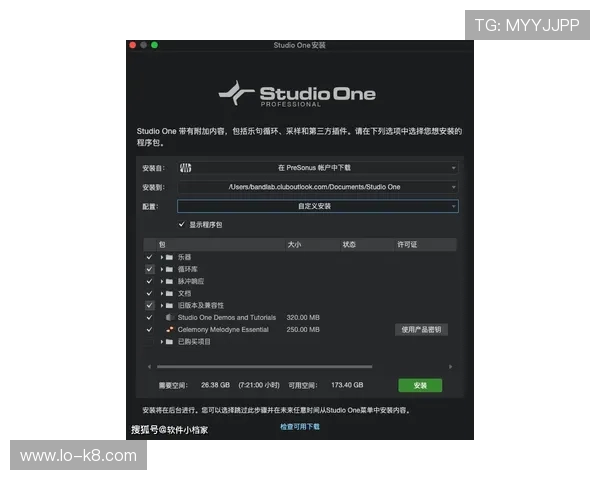Image resolution: width=600 pixels, height=480 pixels.
Task: Click the 26.38 GB required space value
Action: (215, 385)
